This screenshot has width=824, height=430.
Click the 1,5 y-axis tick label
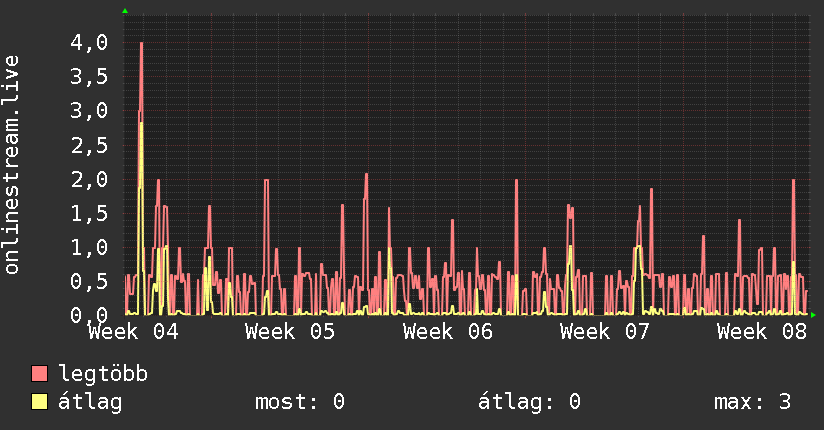[89, 213]
